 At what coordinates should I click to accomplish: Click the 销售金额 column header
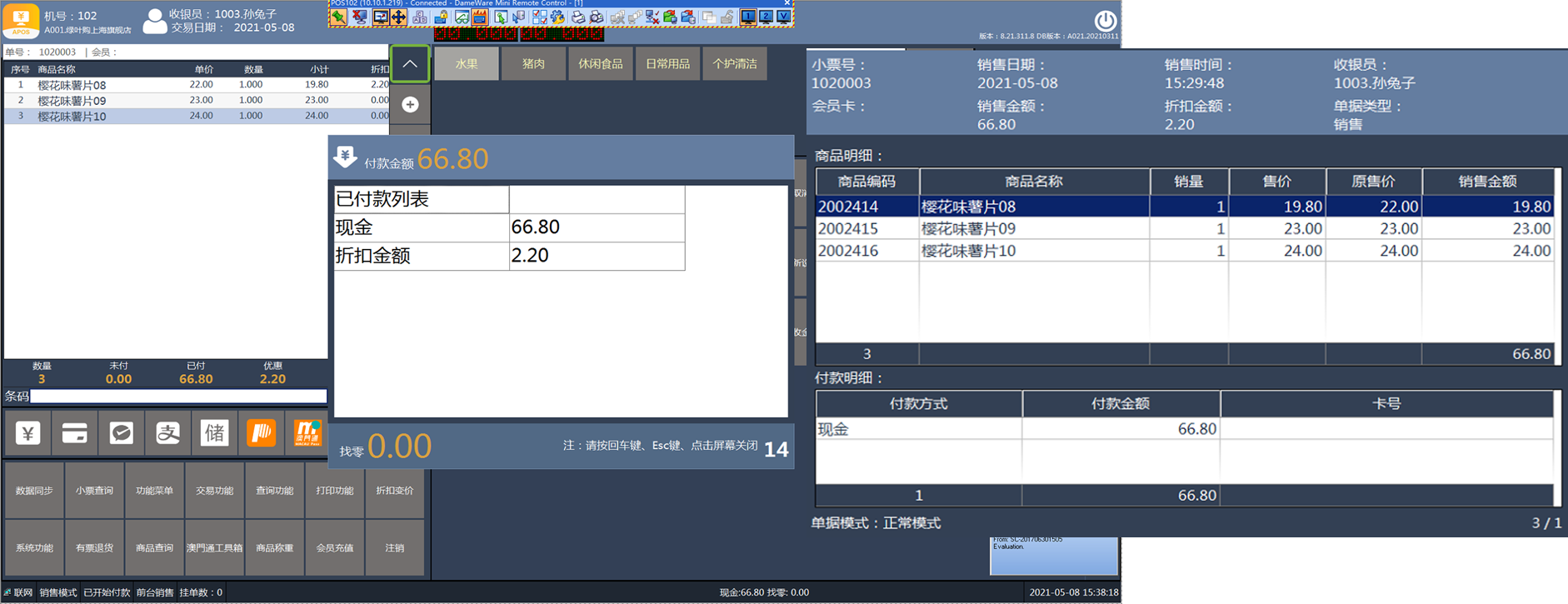tap(1487, 182)
